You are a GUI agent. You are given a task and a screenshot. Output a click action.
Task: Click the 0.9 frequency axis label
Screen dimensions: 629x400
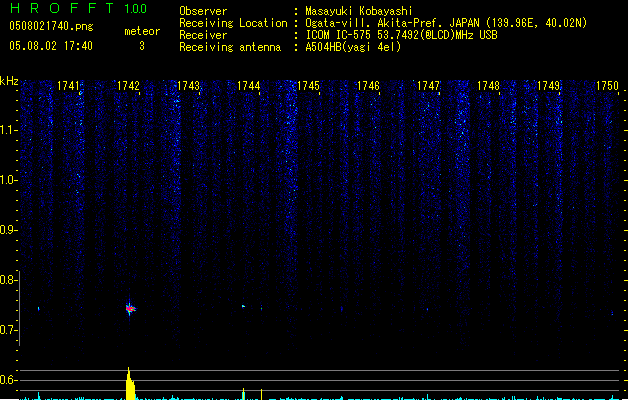click(9, 230)
